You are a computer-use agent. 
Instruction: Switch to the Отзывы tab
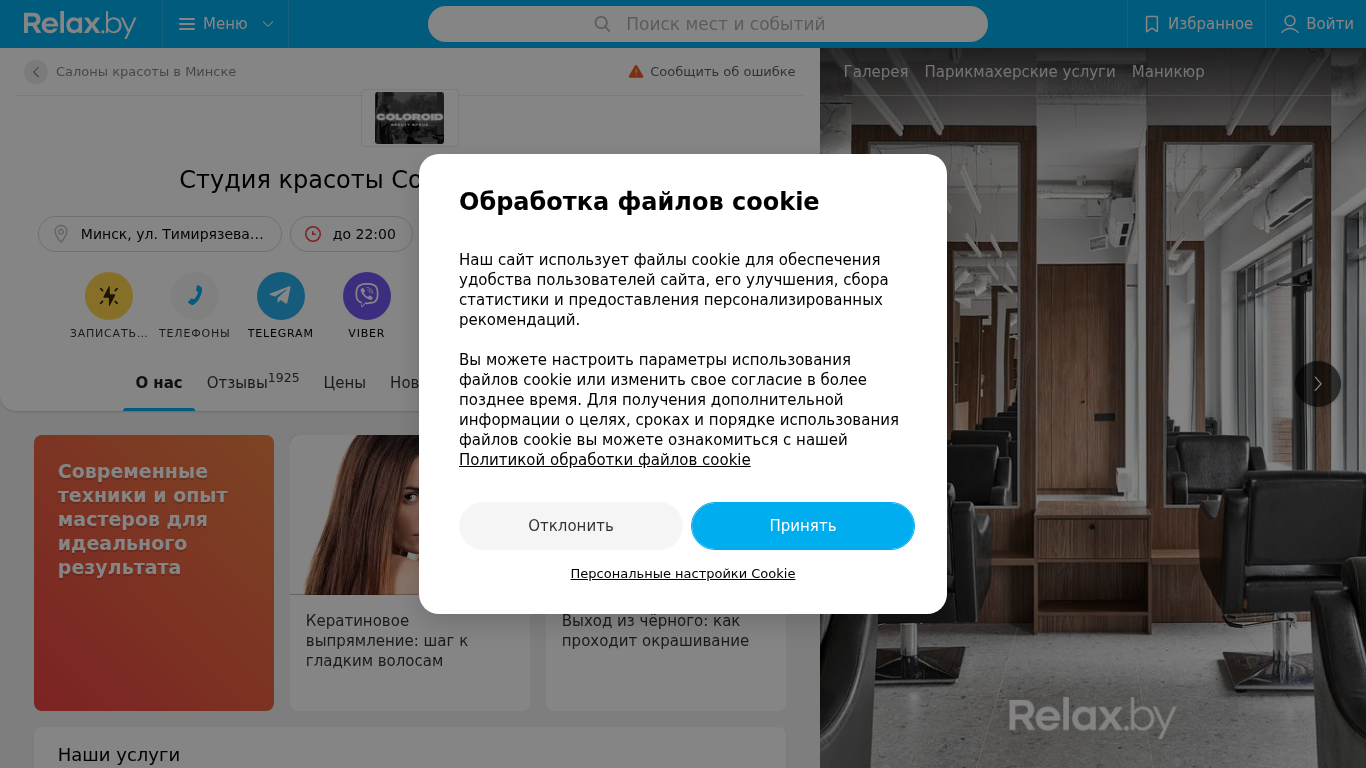(x=253, y=382)
